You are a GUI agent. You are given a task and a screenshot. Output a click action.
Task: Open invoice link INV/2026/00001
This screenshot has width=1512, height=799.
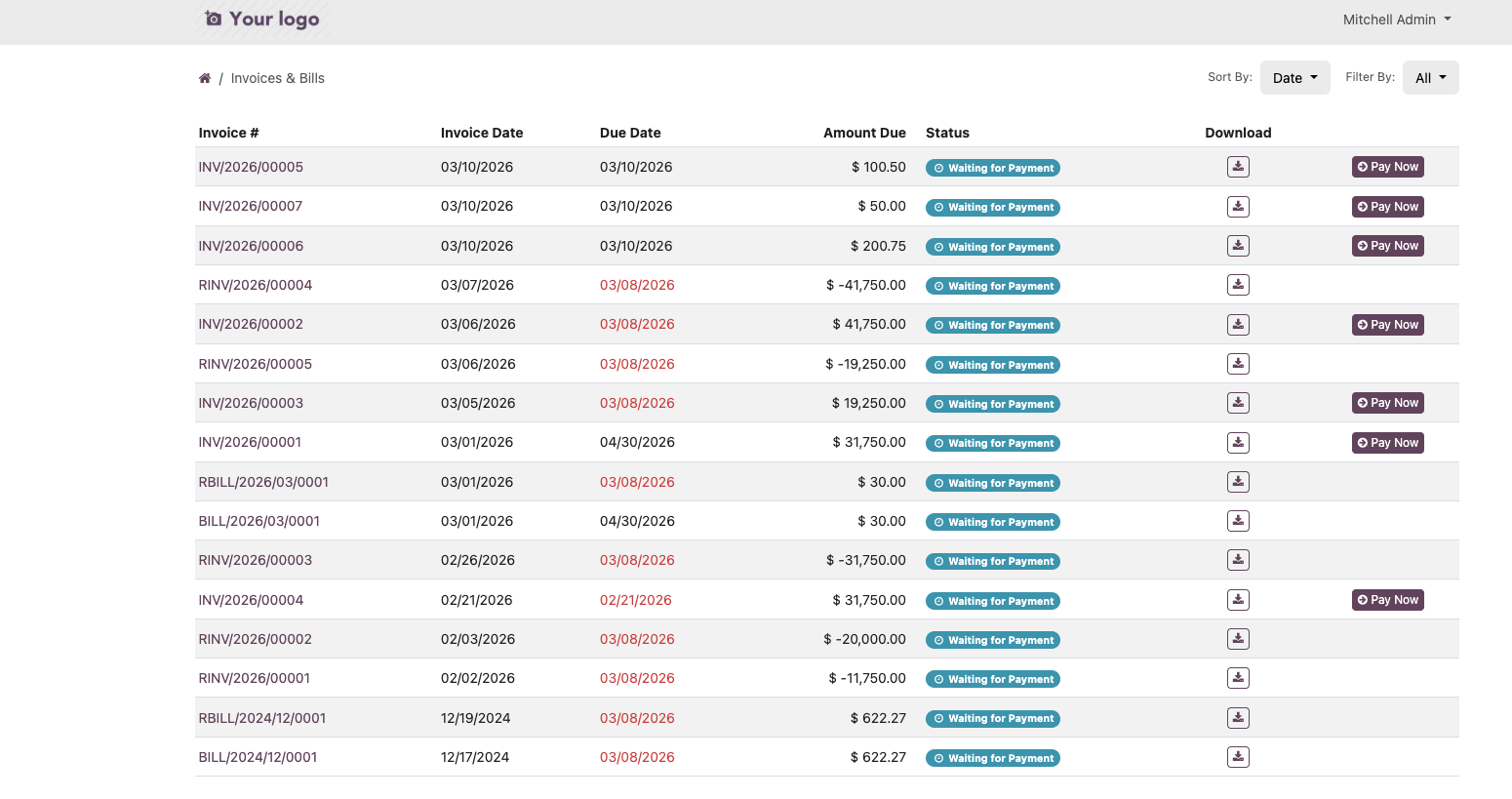tap(250, 442)
